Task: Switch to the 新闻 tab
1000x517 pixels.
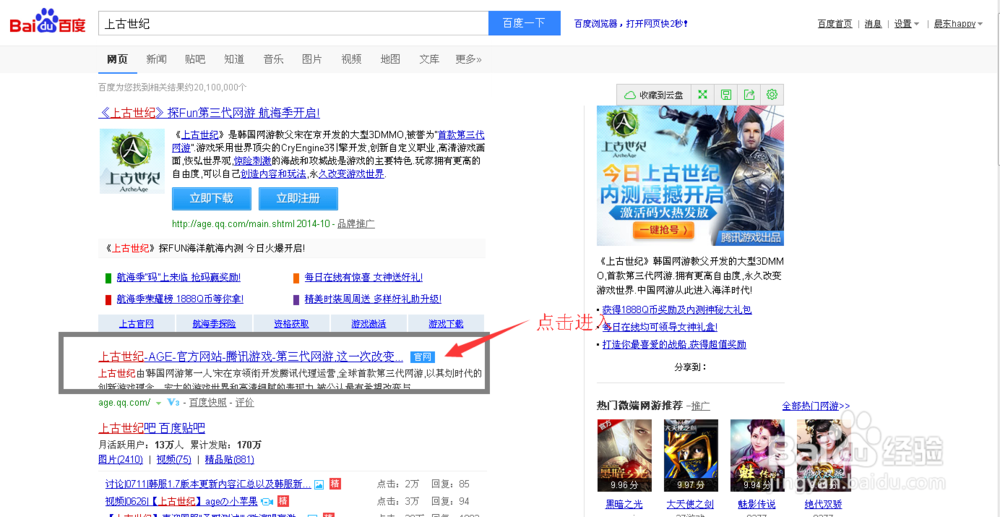Action: [x=156, y=59]
